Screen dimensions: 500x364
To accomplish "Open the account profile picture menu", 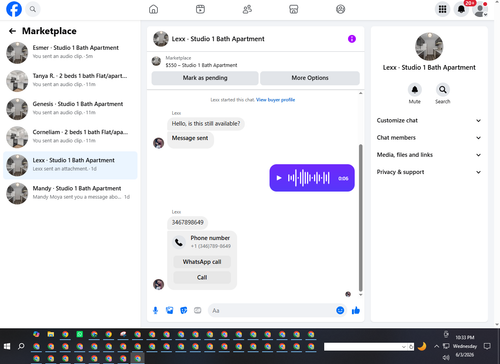I will (x=480, y=9).
